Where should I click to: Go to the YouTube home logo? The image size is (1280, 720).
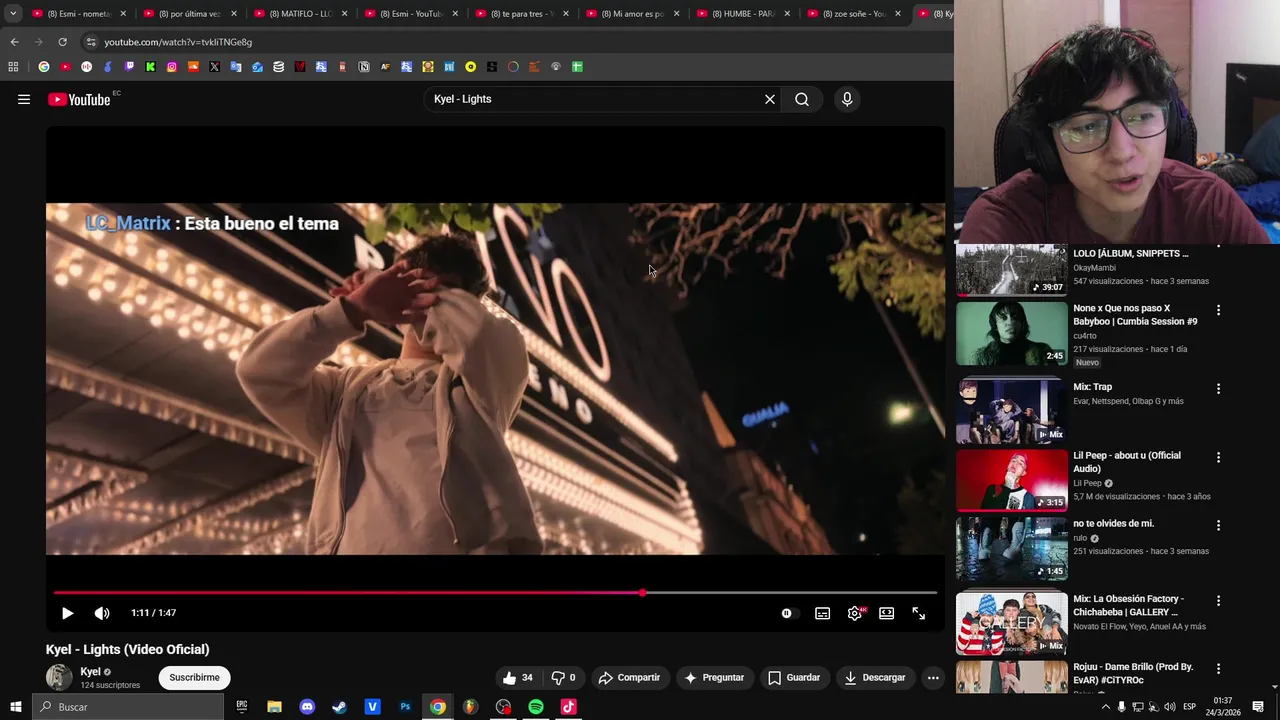pos(79,99)
